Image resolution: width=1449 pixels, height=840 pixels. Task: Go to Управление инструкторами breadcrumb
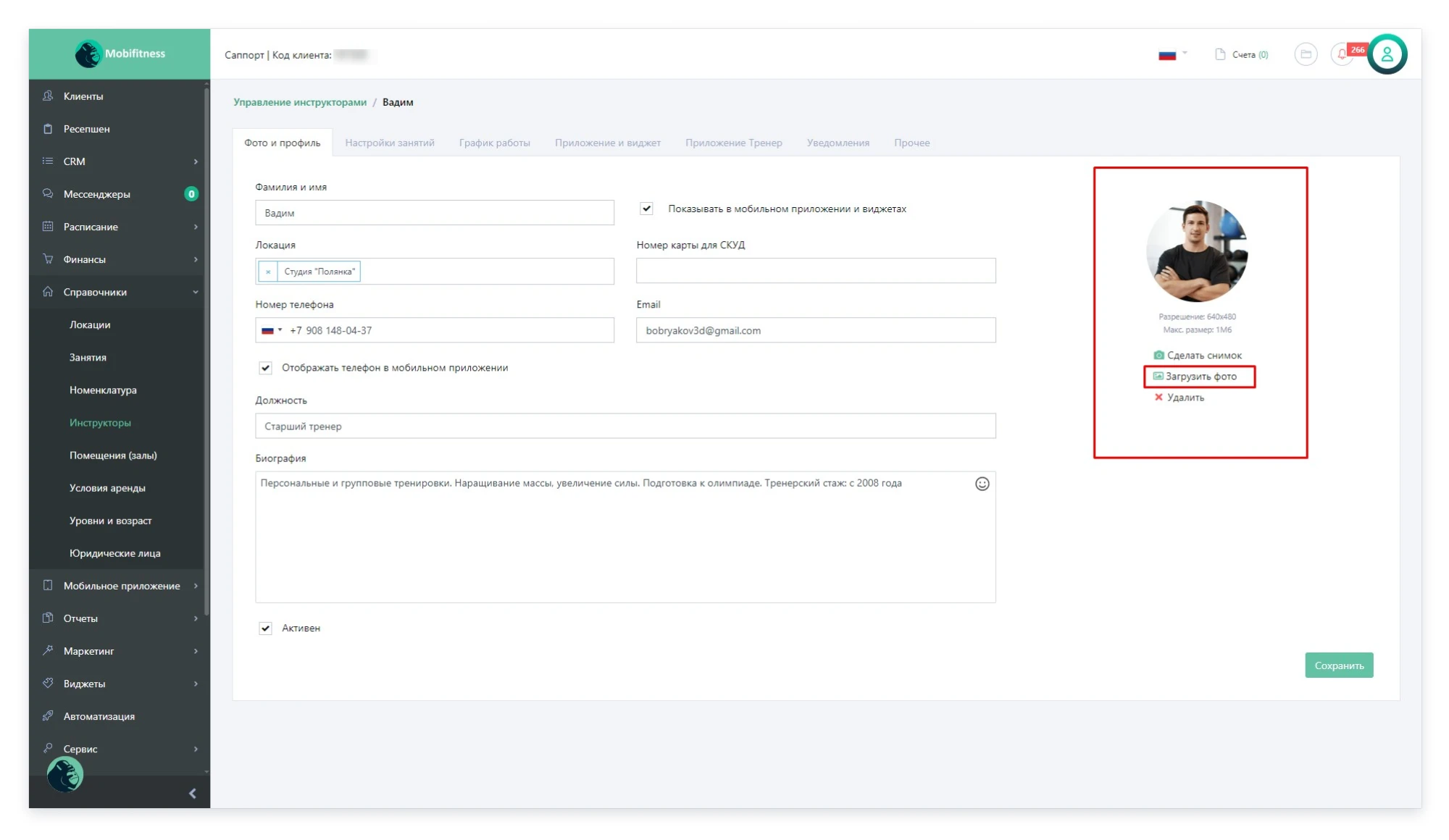300,102
